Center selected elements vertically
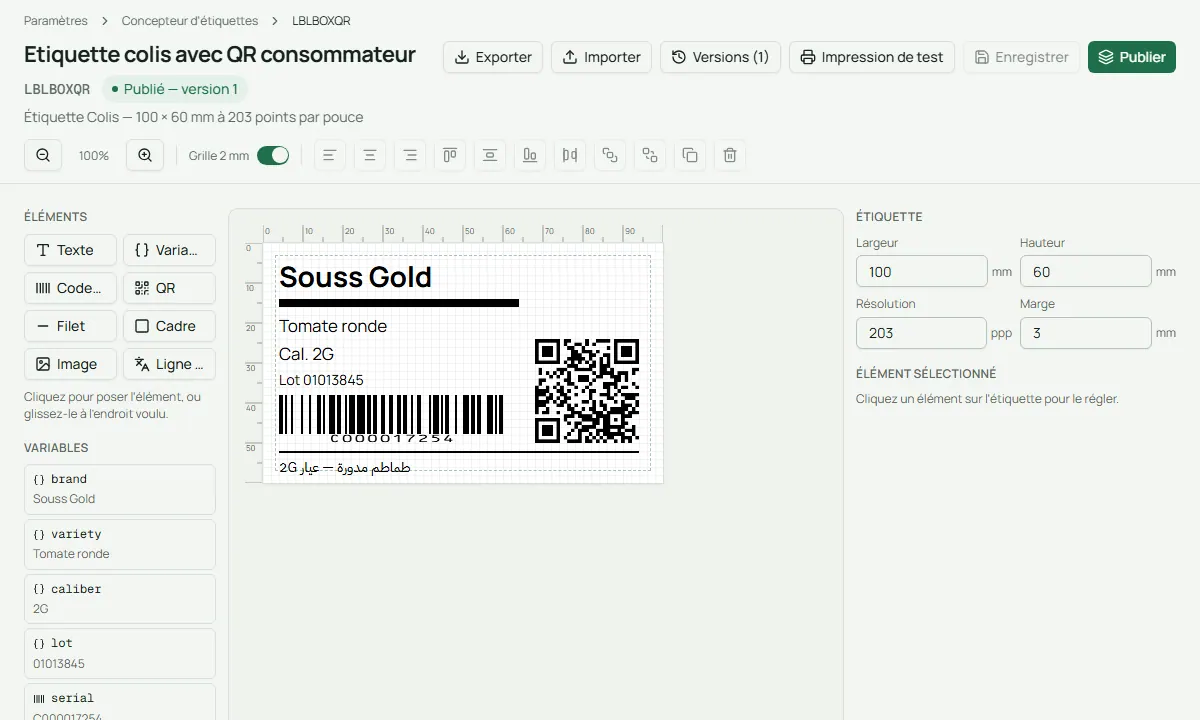1200x720 pixels. [x=490, y=155]
